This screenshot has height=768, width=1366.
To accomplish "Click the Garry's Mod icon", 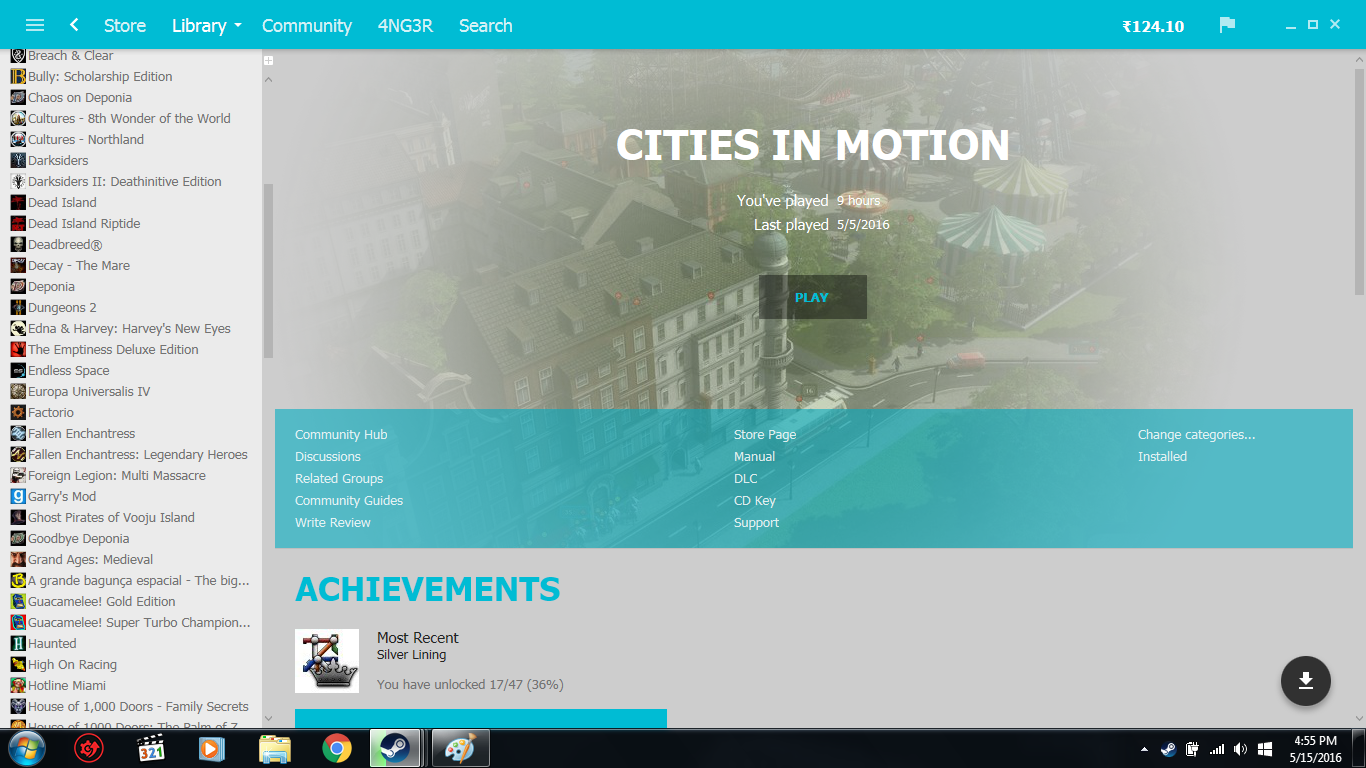I will pos(18,497).
